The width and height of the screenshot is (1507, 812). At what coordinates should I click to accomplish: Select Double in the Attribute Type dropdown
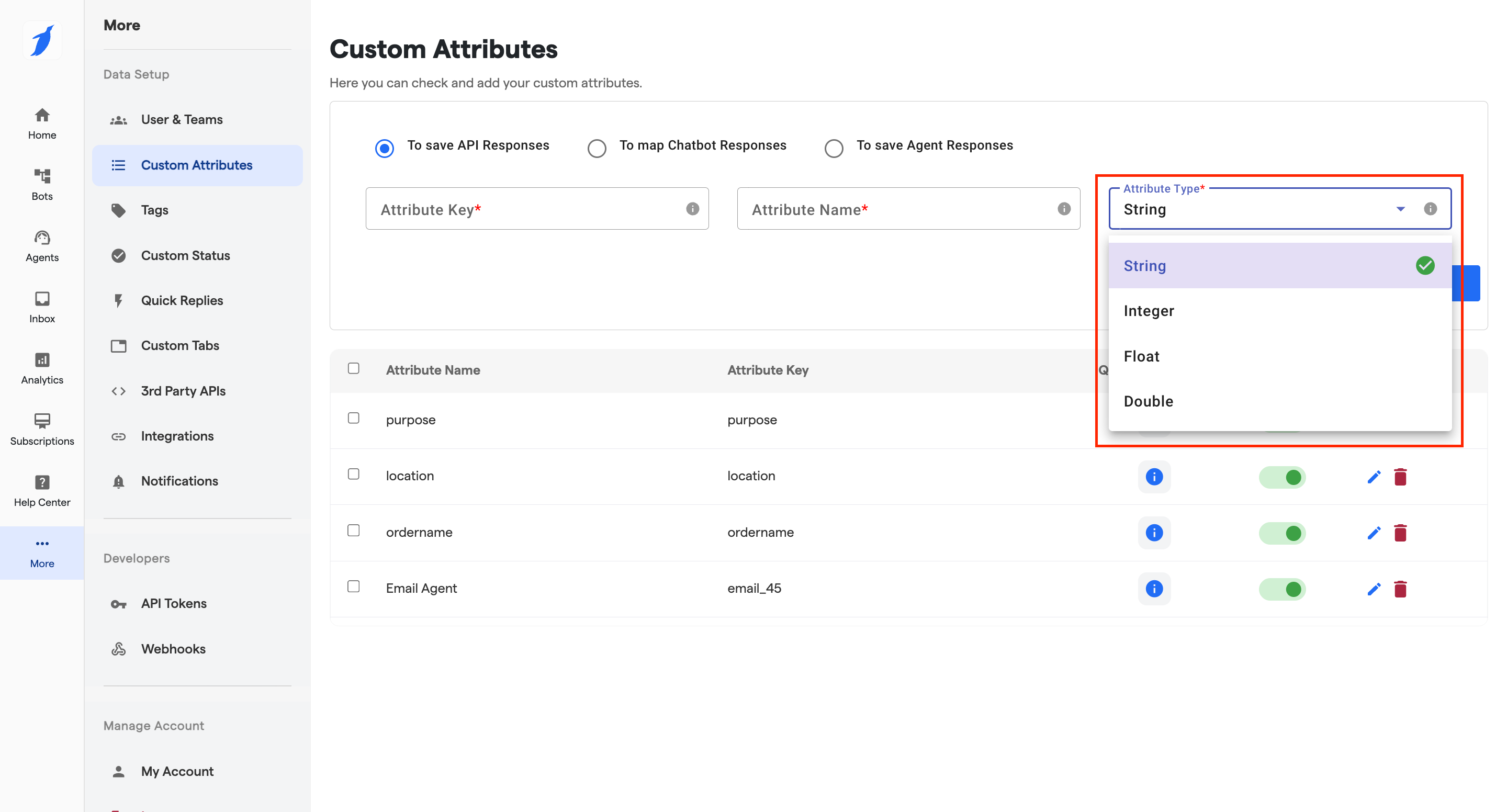coord(1148,401)
